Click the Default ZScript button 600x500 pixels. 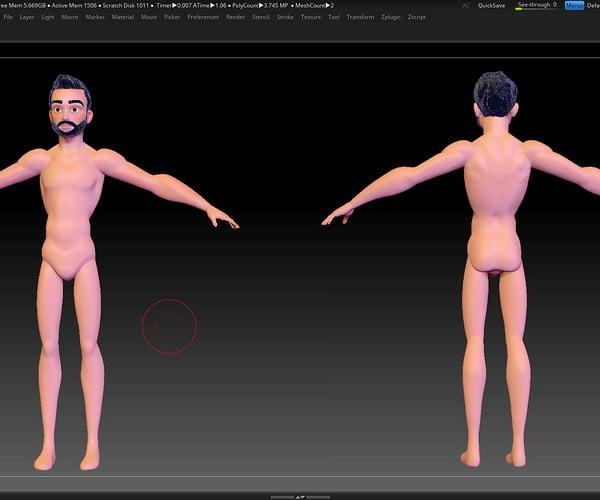point(594,5)
